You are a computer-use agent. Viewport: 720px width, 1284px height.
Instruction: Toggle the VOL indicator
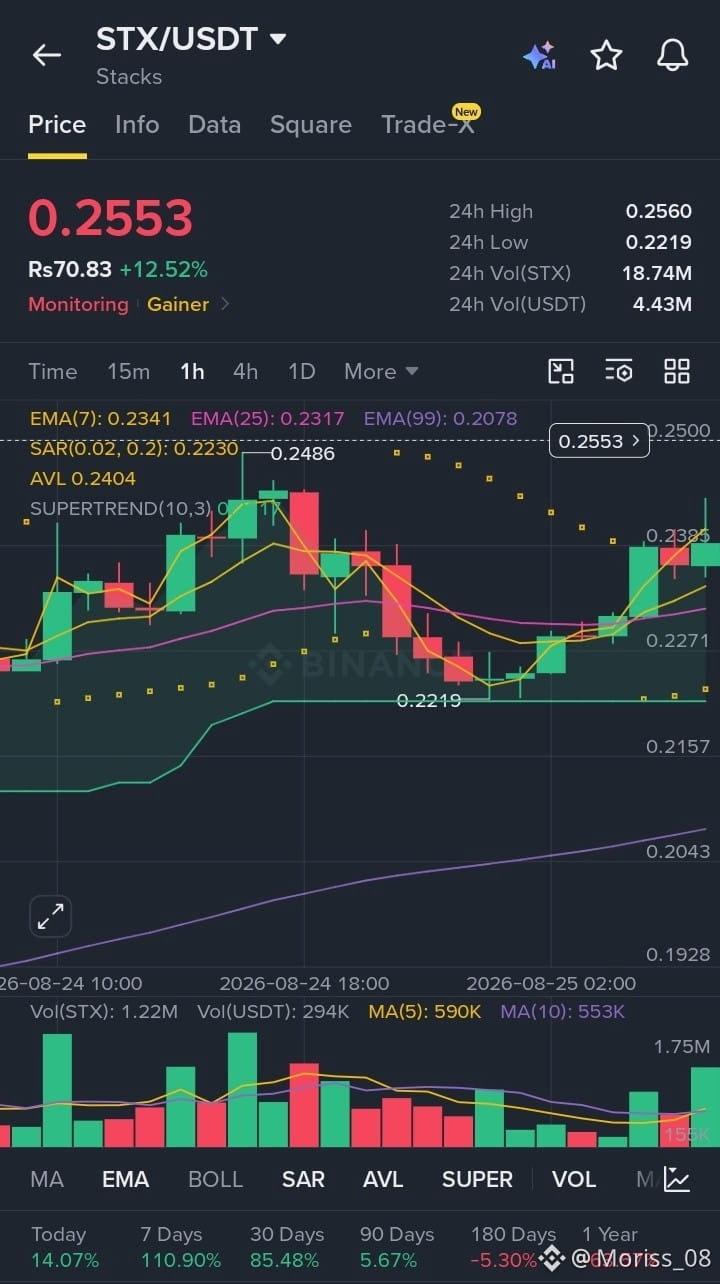[x=574, y=1180]
